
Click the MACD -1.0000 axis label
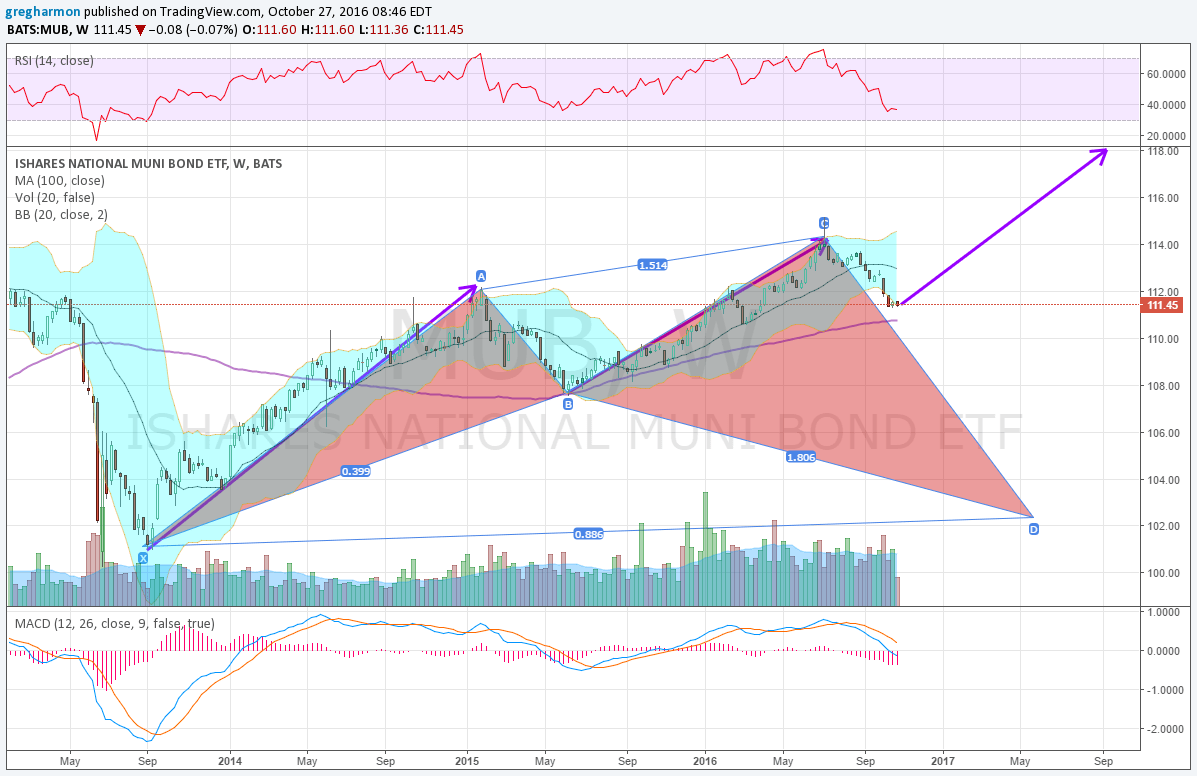coord(1163,691)
